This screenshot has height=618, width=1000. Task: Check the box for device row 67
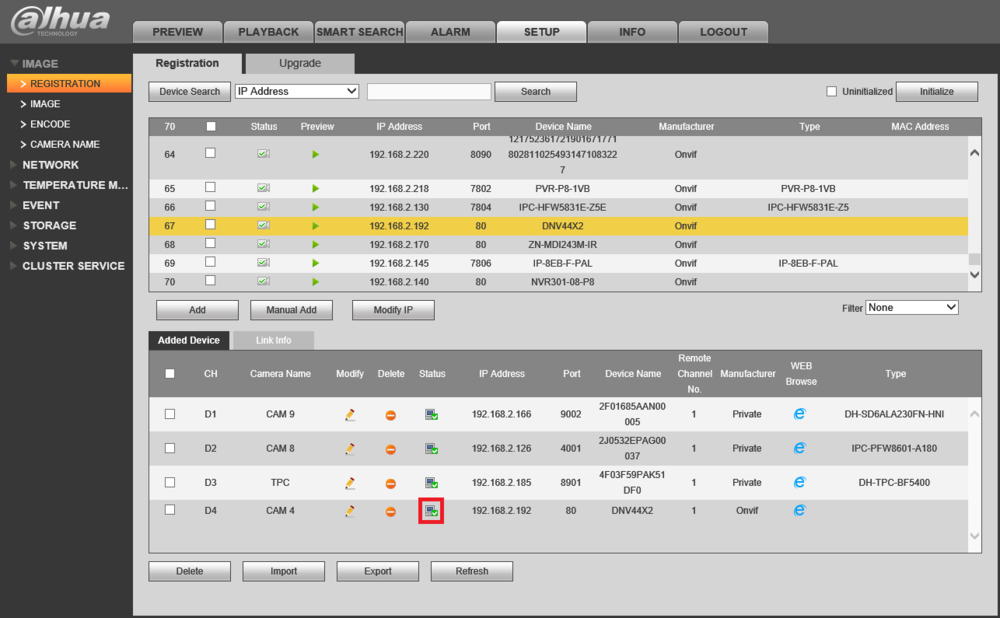(x=210, y=224)
